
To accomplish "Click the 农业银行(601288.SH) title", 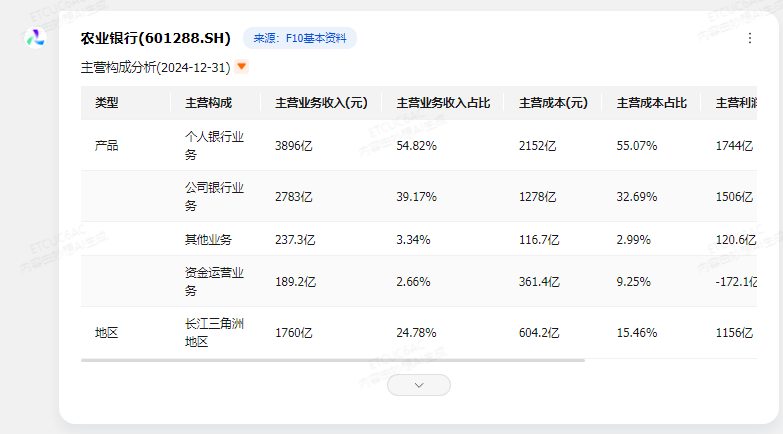I will click(155, 38).
